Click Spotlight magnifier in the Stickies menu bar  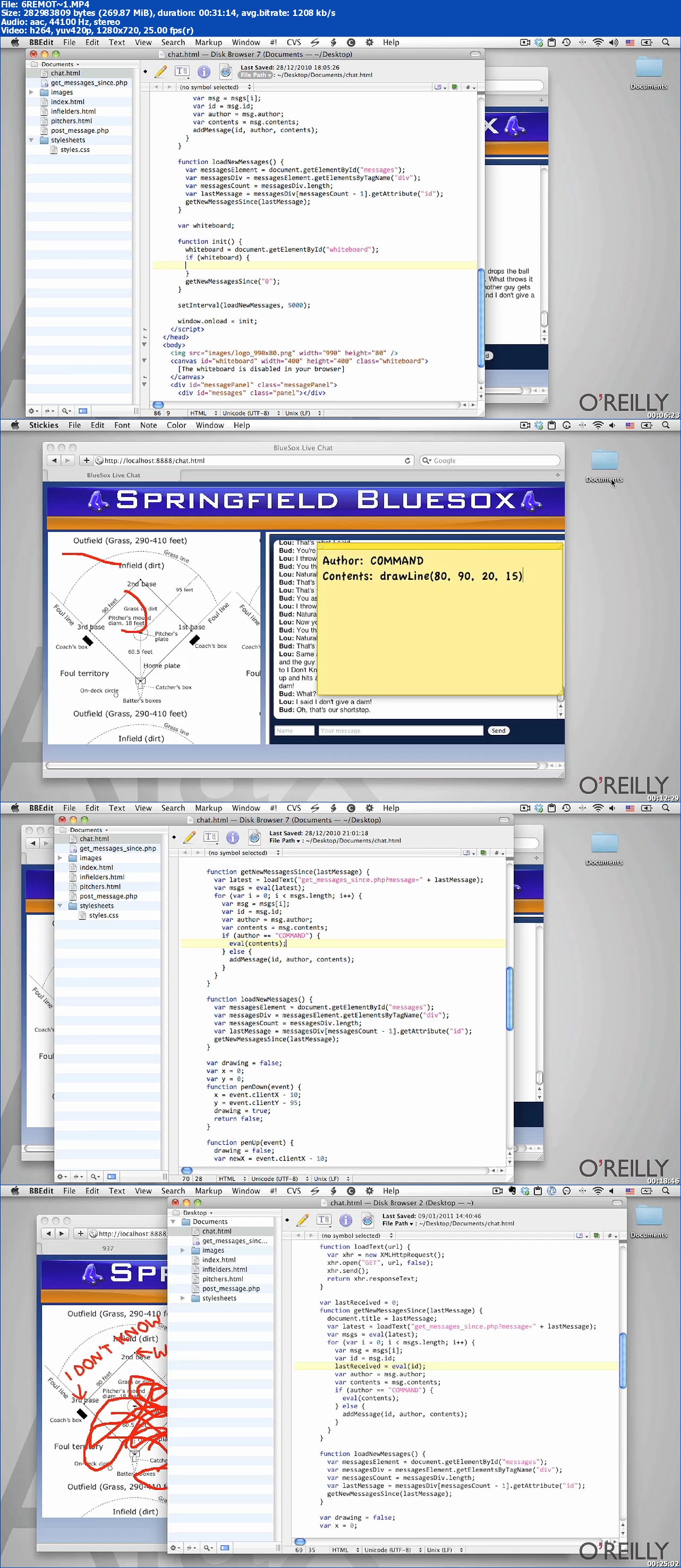tap(665, 425)
